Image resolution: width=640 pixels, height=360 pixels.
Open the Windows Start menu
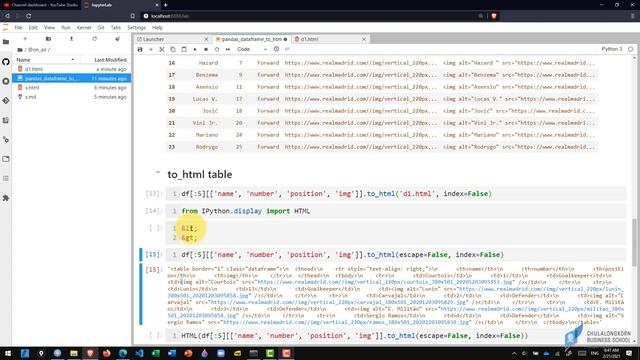(x=8, y=353)
